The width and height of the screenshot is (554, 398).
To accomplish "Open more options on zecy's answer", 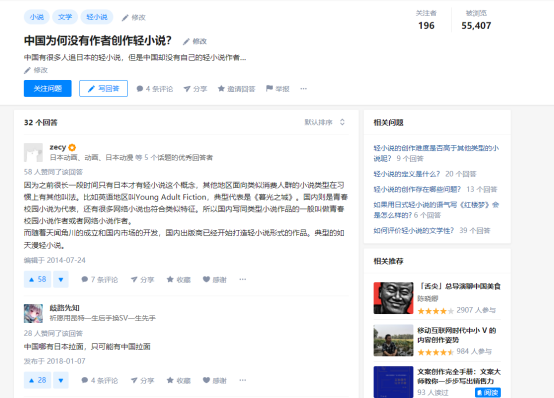I will pyautogui.click(x=242, y=279).
